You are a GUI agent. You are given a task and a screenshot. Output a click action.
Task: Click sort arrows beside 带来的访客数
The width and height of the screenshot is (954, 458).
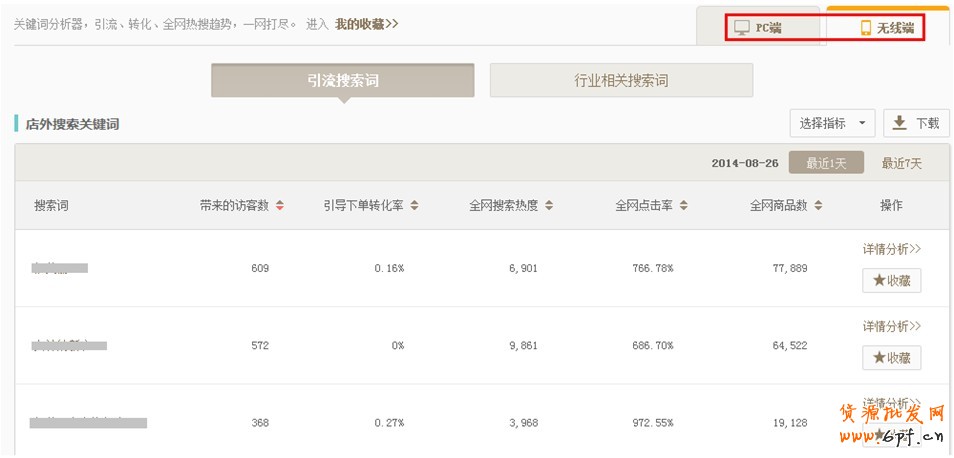[x=280, y=206]
